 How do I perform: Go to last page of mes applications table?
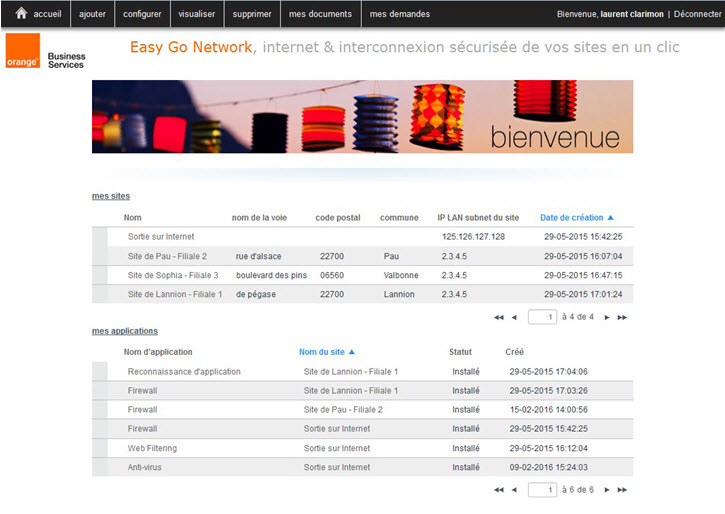(x=622, y=490)
